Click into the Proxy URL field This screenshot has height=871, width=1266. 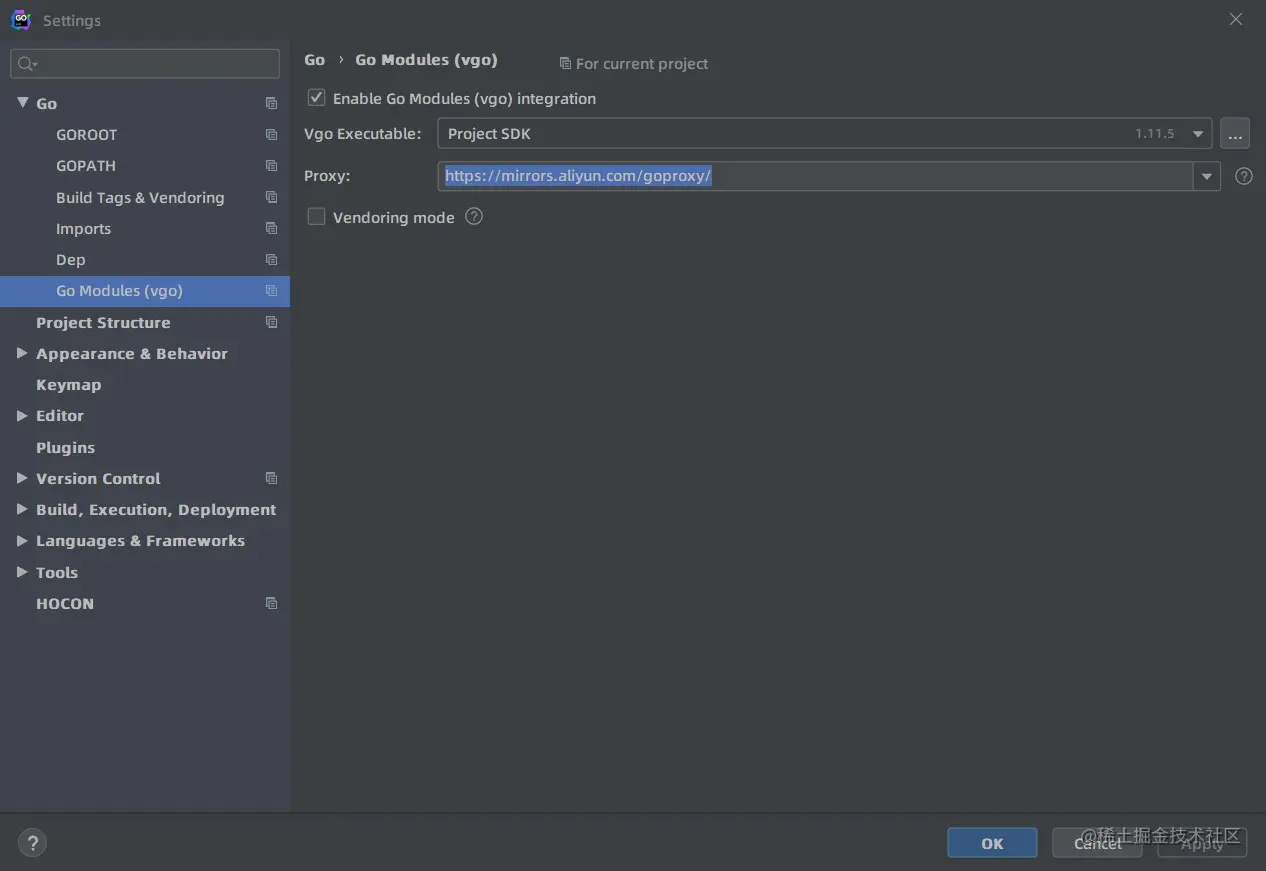click(816, 176)
